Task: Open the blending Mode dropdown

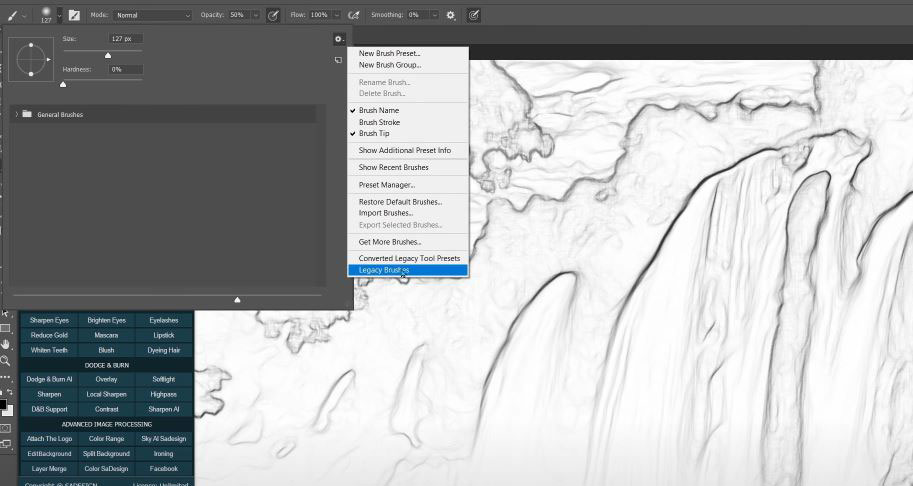Action: pyautogui.click(x=152, y=15)
